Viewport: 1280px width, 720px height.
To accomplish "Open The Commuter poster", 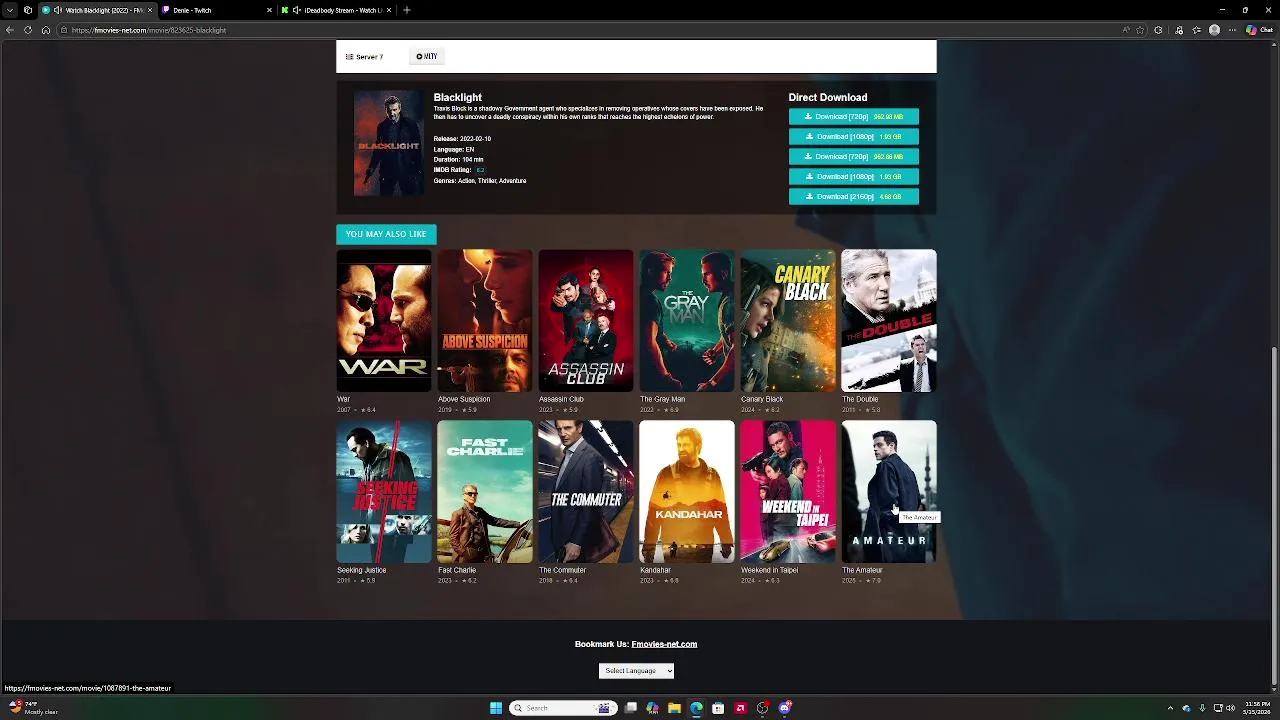I will [x=586, y=492].
